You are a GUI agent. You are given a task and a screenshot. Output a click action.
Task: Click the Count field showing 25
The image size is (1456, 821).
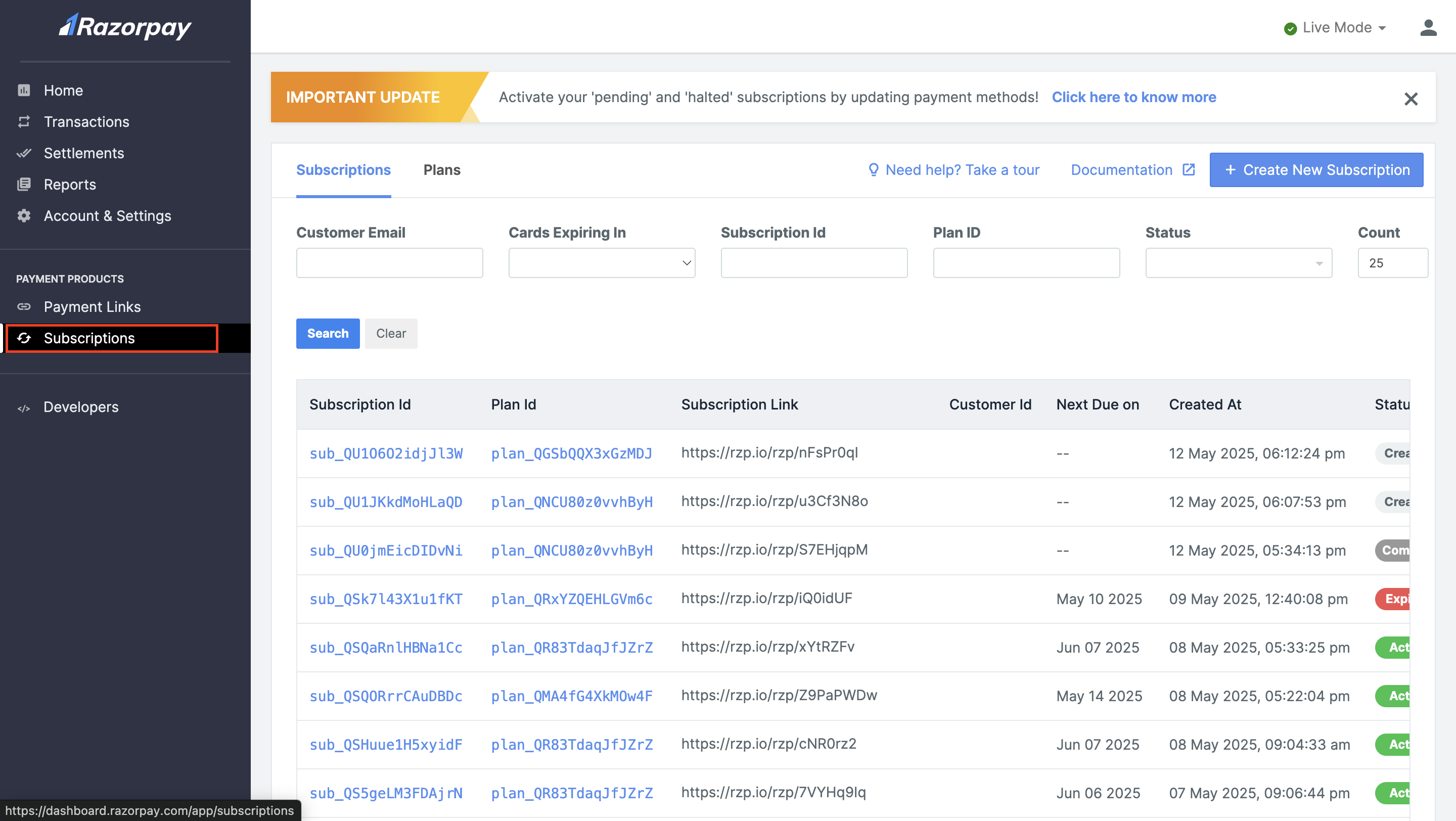point(1393,263)
